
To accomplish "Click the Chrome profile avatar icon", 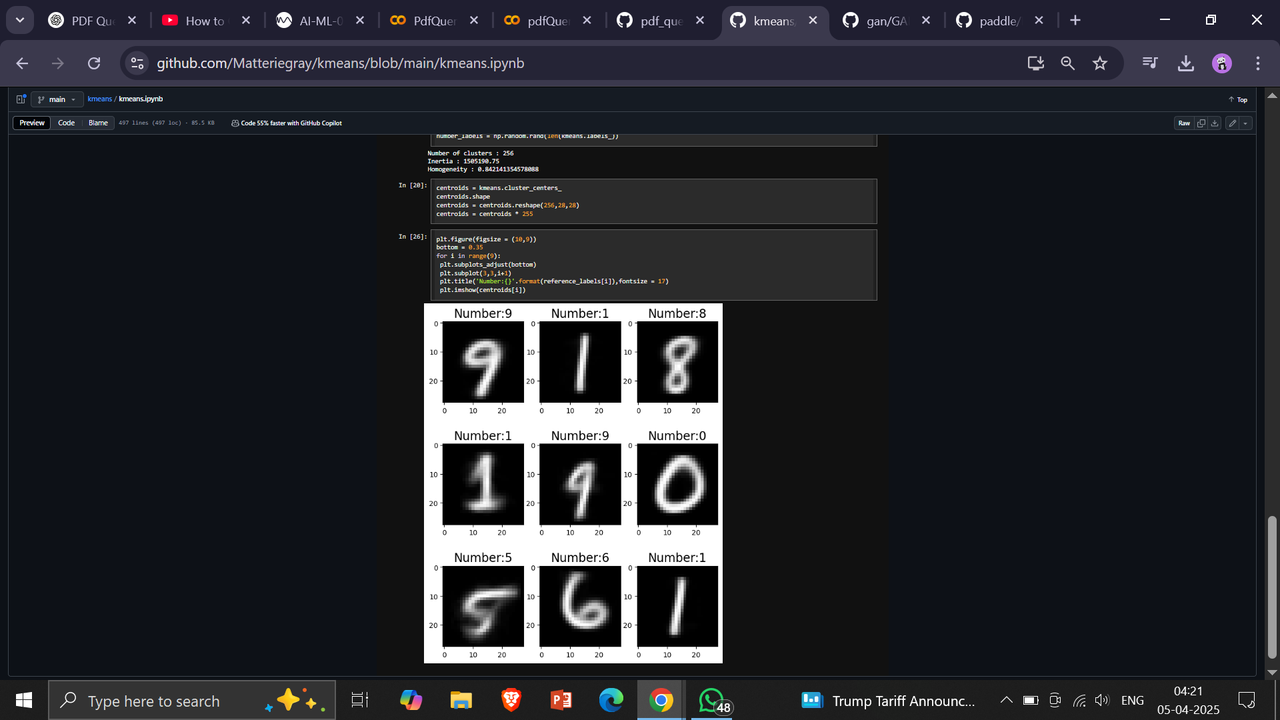I will click(x=1221, y=62).
